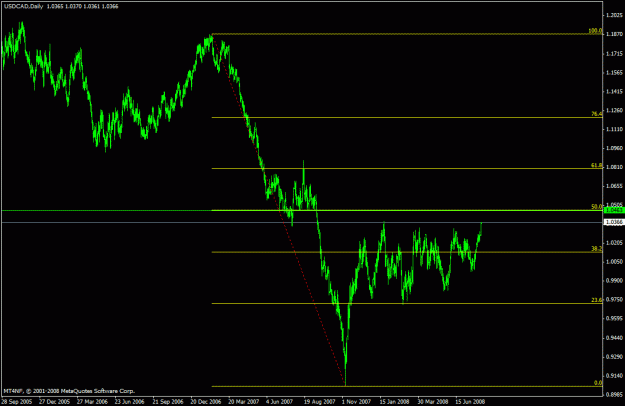Click the white 1.0366 current price tag

click(x=614, y=222)
